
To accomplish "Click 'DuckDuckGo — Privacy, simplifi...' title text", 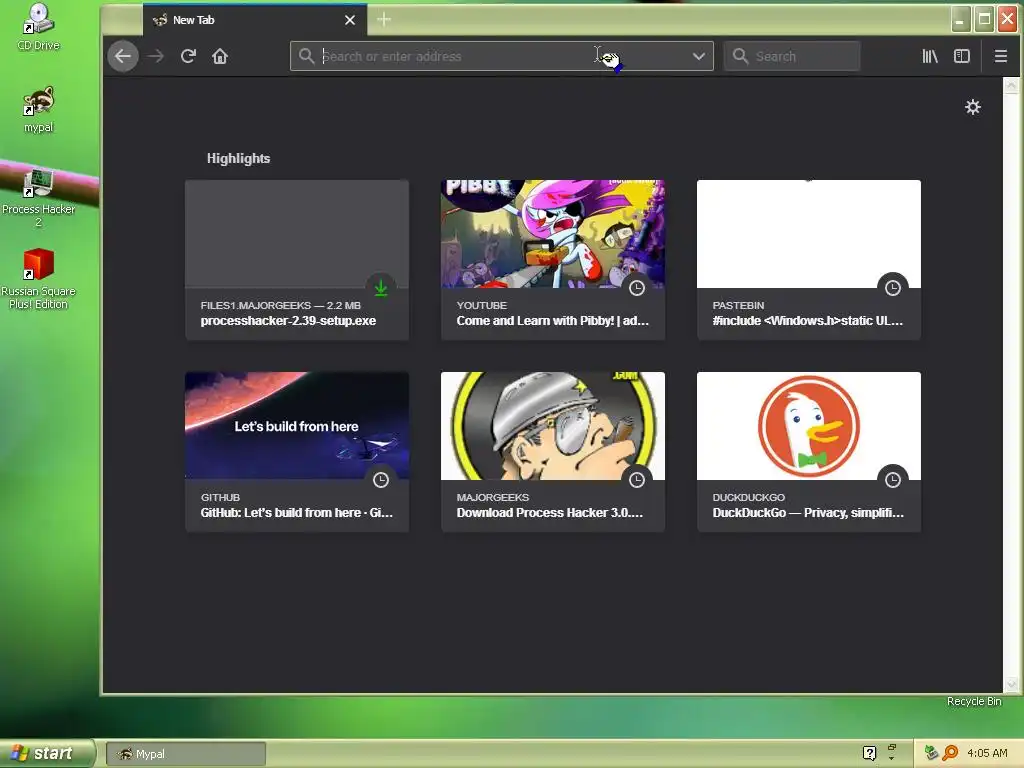I will tap(808, 513).
